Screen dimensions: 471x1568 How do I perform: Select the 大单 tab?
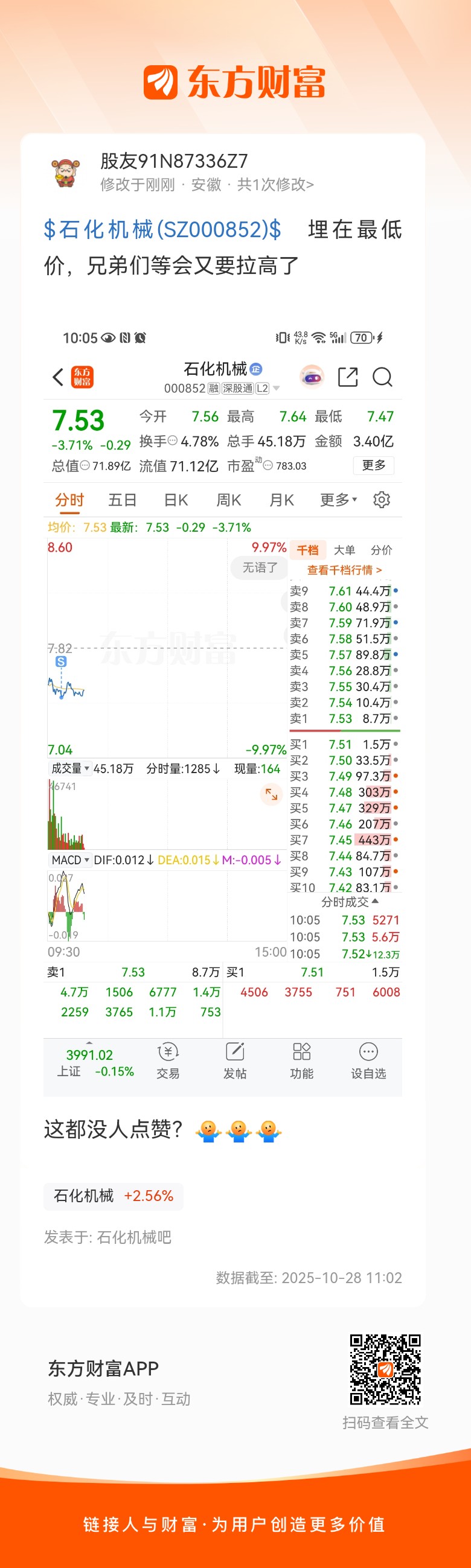[x=344, y=550]
